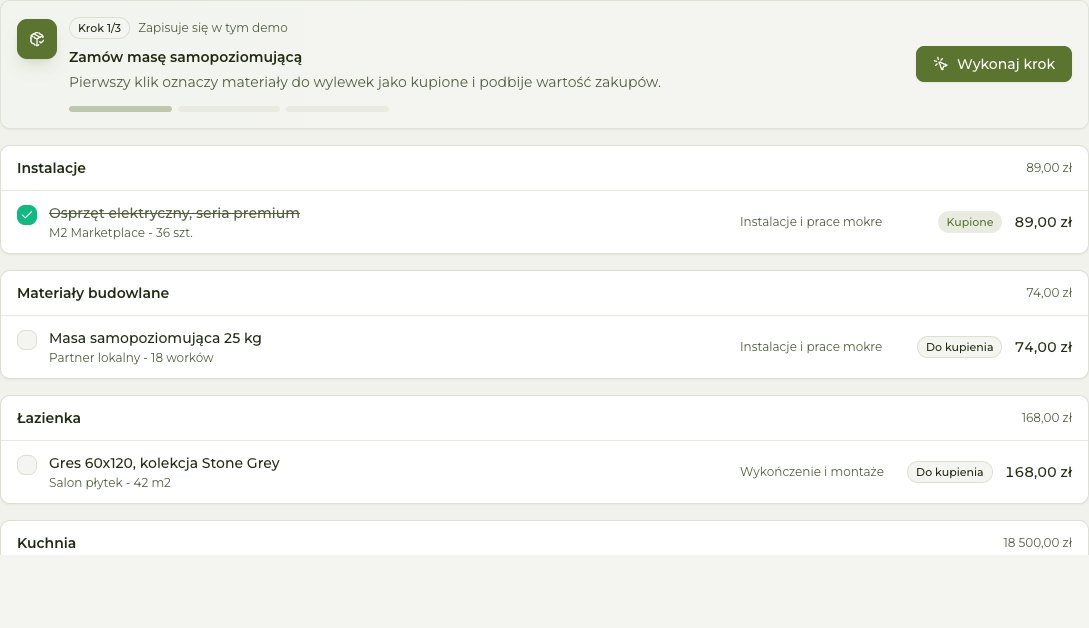Check the Masa samopoziomująca 25 kg checkbox

27,340
